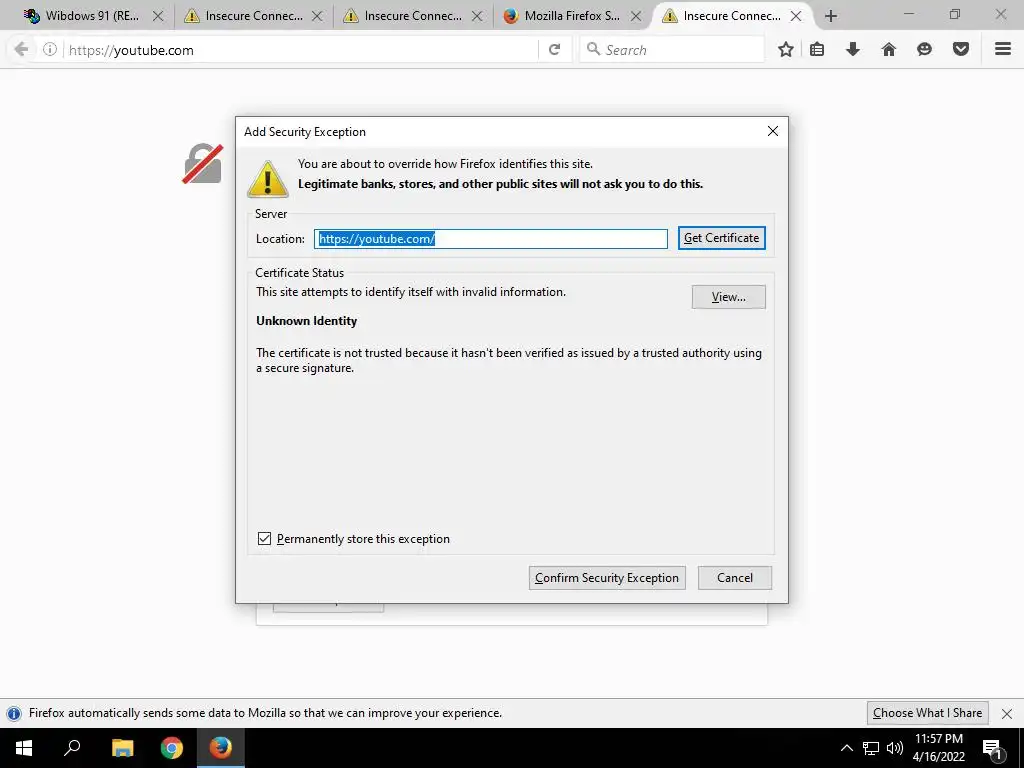The image size is (1024, 768).
Task: Select the active Insecure Connection tab
Action: pos(731,16)
